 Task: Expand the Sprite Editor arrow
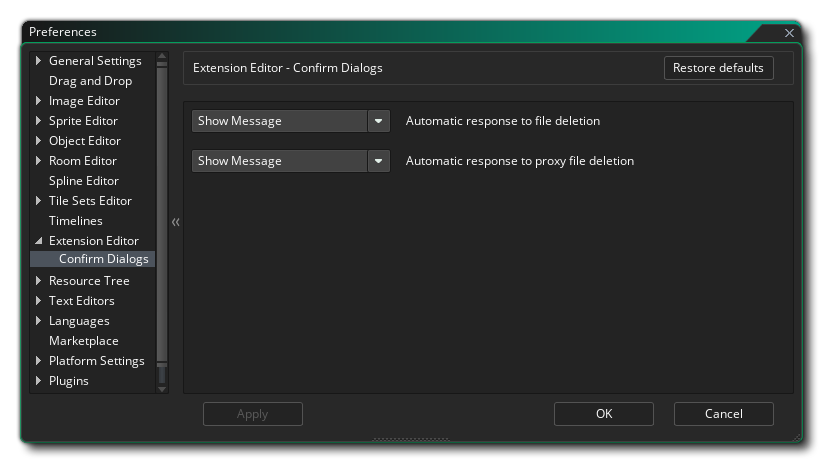click(x=39, y=121)
